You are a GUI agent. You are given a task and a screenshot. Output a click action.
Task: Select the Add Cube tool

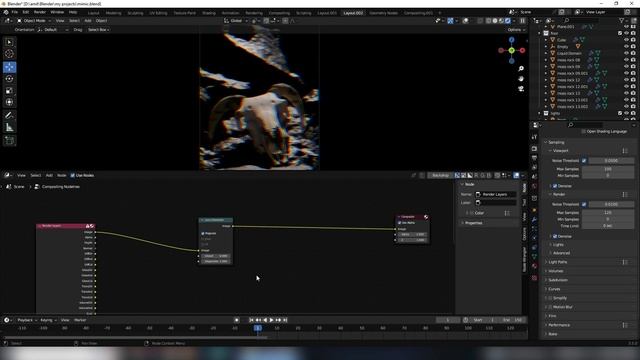tap(9, 141)
